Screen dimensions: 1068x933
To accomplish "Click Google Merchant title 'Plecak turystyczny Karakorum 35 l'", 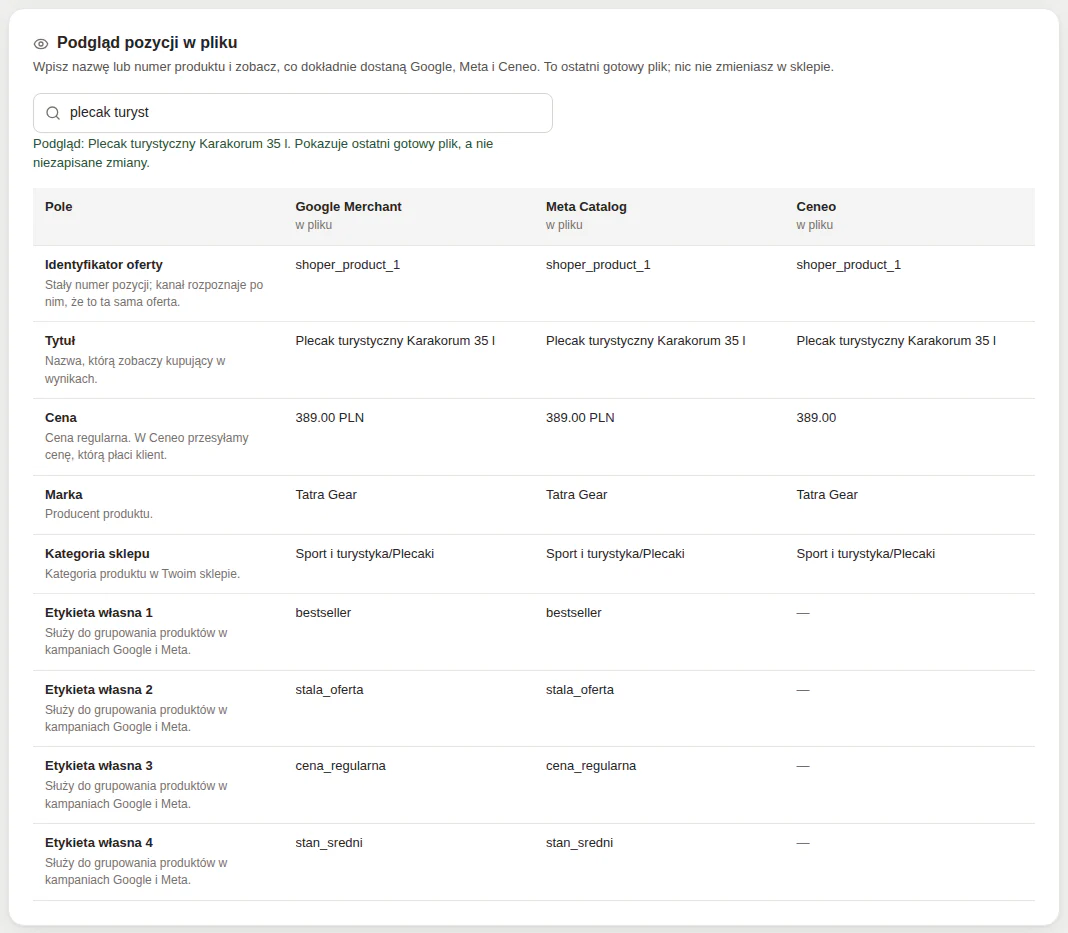I will (395, 341).
